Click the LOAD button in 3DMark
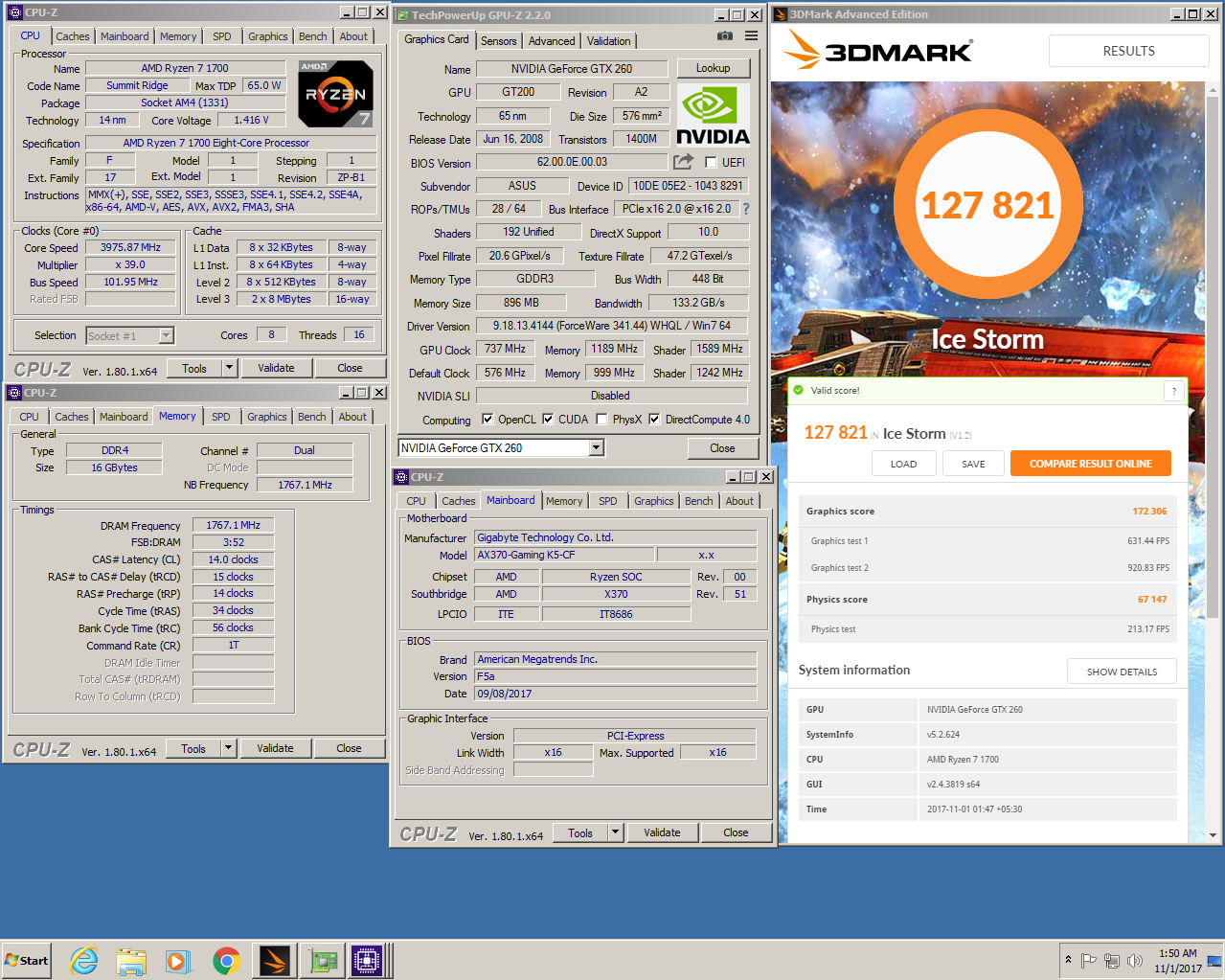The image size is (1225, 980). (904, 464)
